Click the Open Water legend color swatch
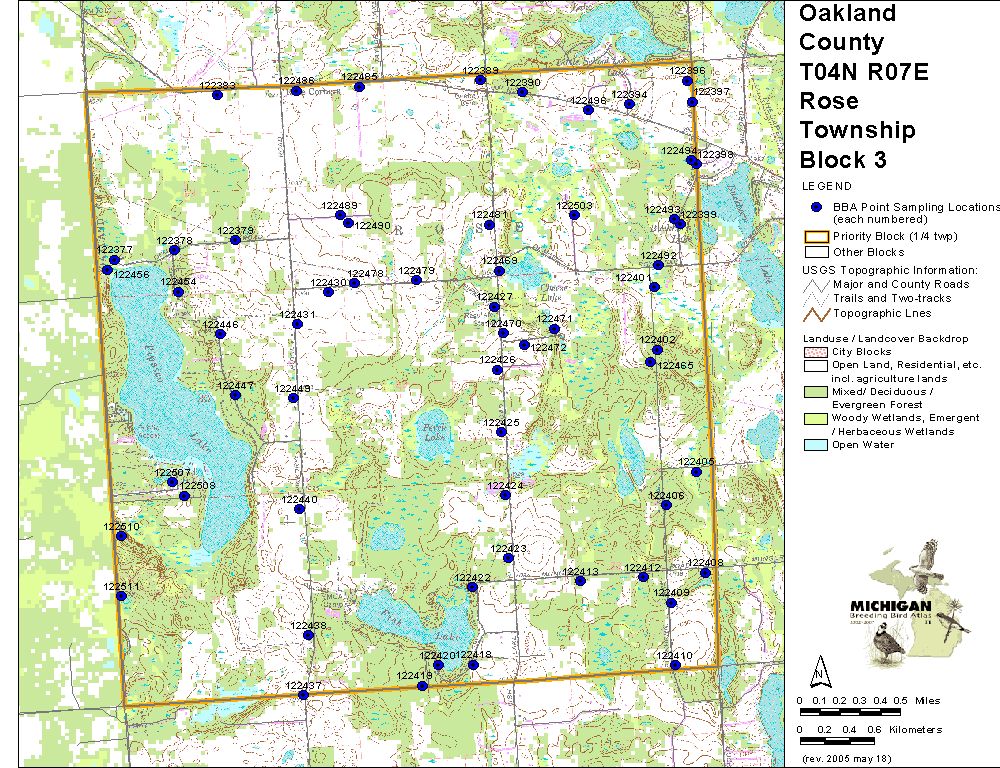 816,445
